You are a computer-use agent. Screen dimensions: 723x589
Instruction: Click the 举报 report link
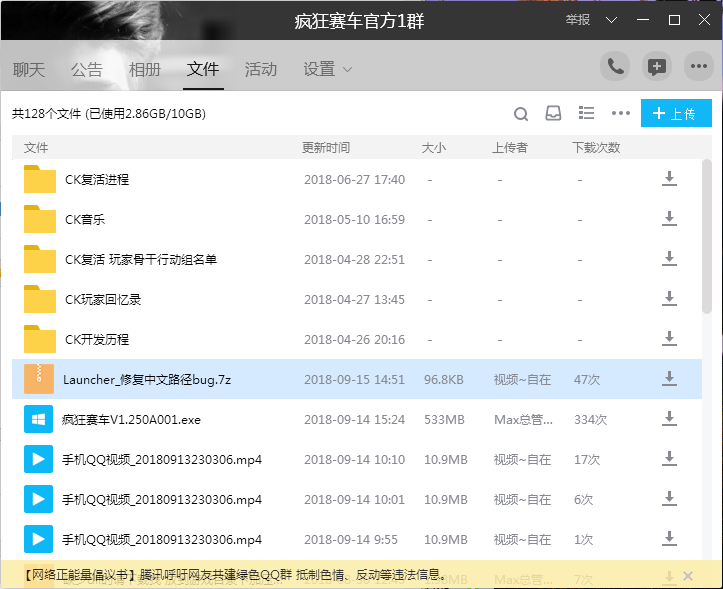pyautogui.click(x=578, y=20)
